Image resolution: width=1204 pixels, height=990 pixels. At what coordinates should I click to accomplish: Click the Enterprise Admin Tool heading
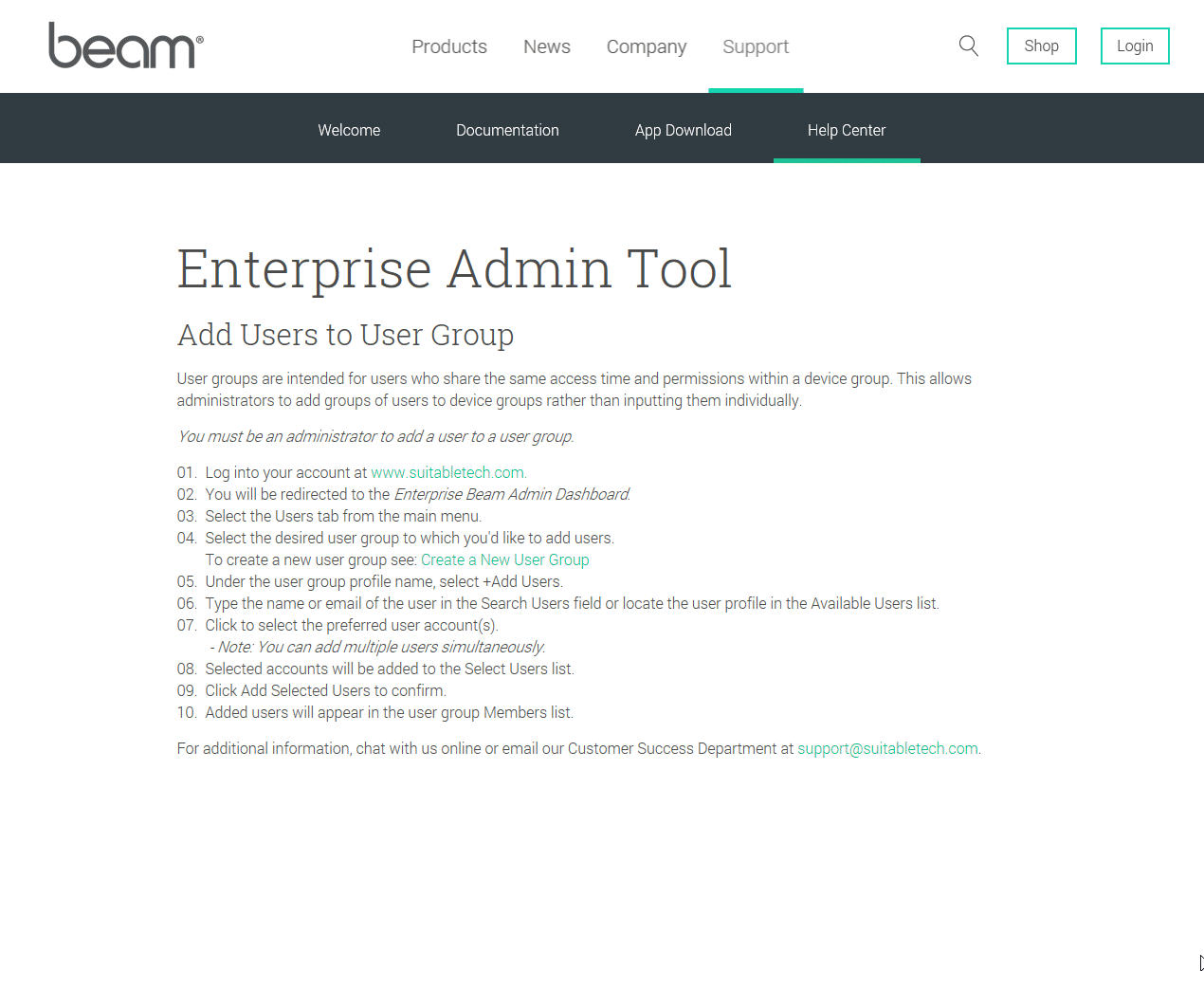pos(454,269)
